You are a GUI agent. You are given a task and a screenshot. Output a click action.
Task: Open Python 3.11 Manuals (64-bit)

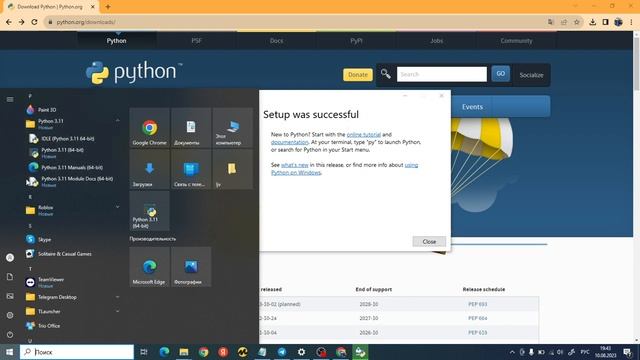pos(72,167)
